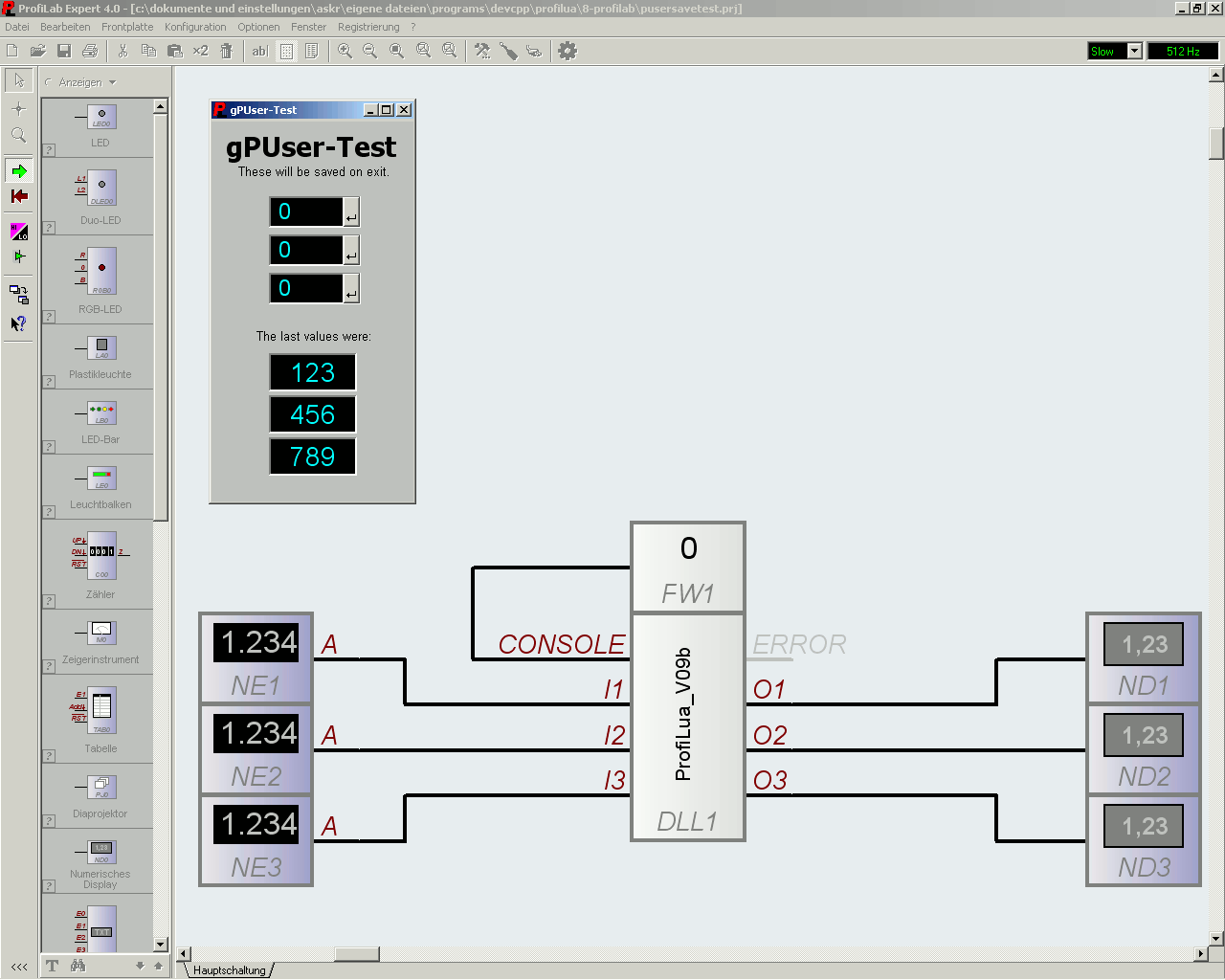Collapse the sidebar with the <<< button
The height and width of the screenshot is (980, 1225).
tap(19, 967)
